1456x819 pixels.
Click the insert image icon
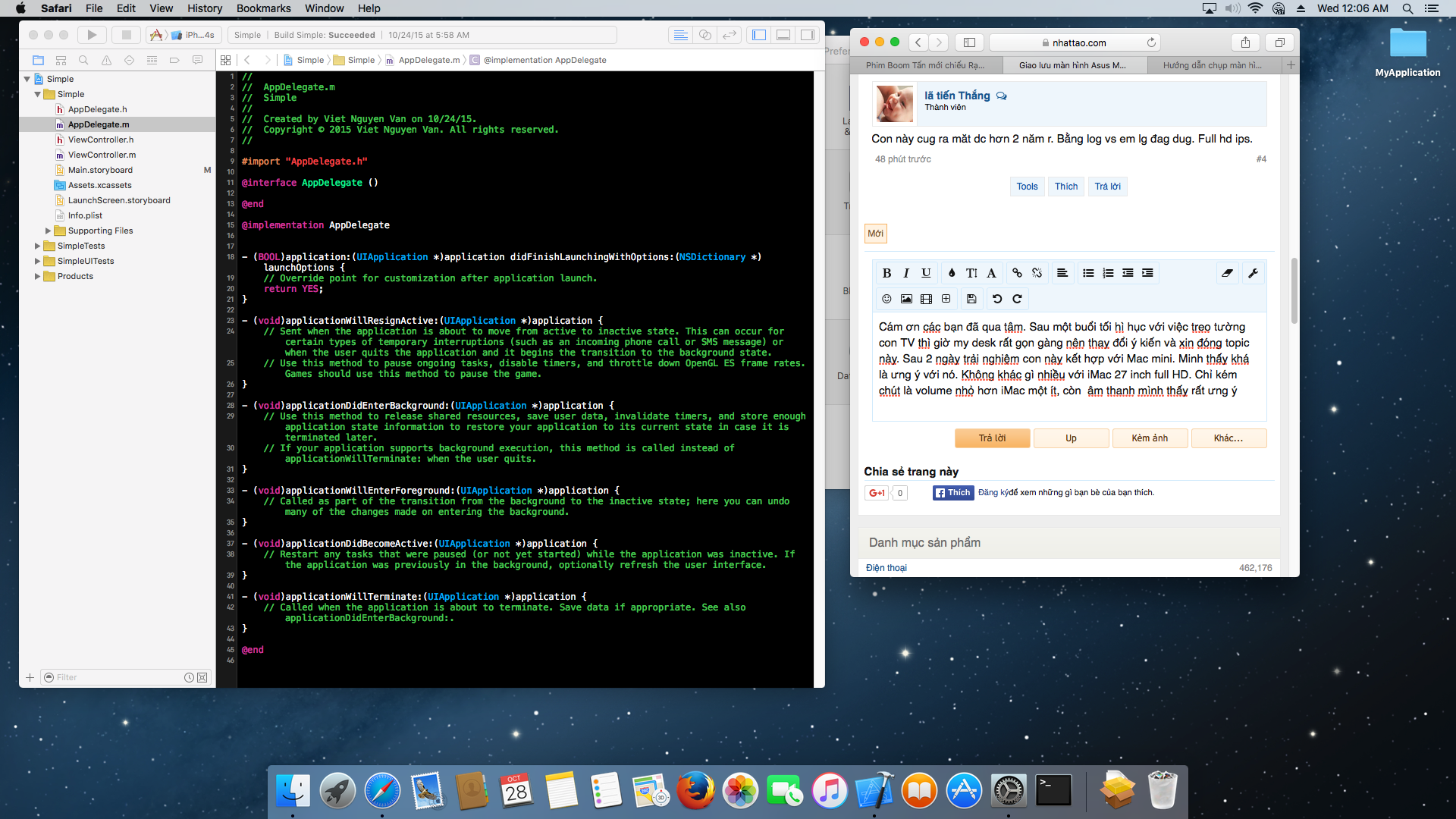point(906,299)
